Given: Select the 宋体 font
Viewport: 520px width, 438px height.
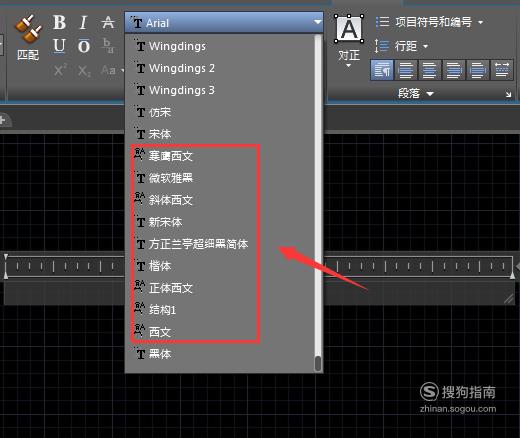Looking at the screenshot, I should 220,134.
